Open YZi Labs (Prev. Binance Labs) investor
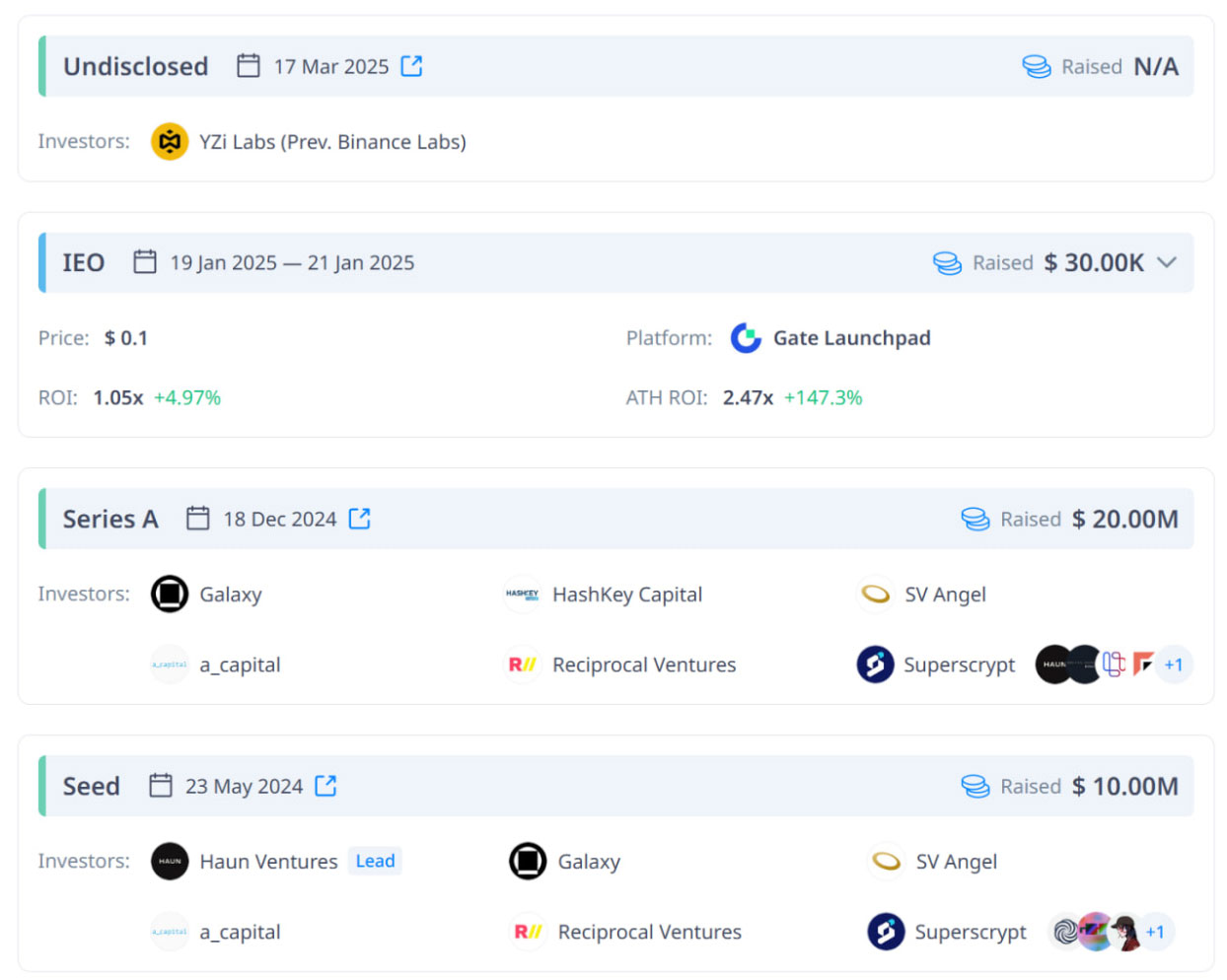 [x=332, y=142]
